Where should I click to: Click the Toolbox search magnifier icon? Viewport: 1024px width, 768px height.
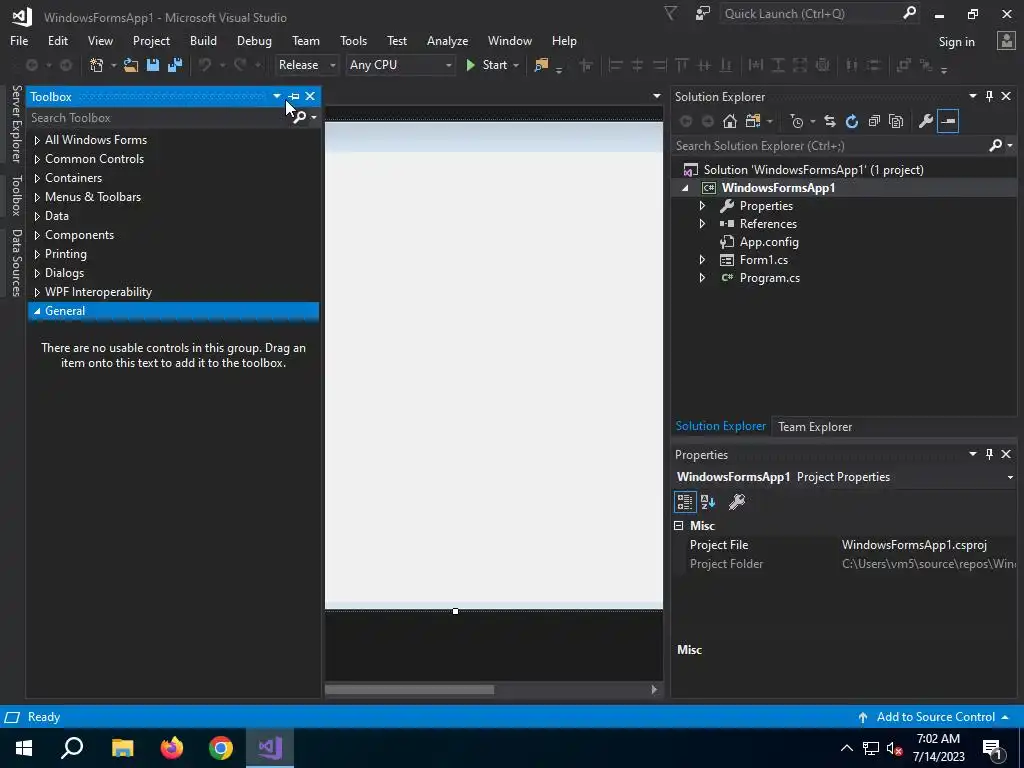tap(299, 118)
